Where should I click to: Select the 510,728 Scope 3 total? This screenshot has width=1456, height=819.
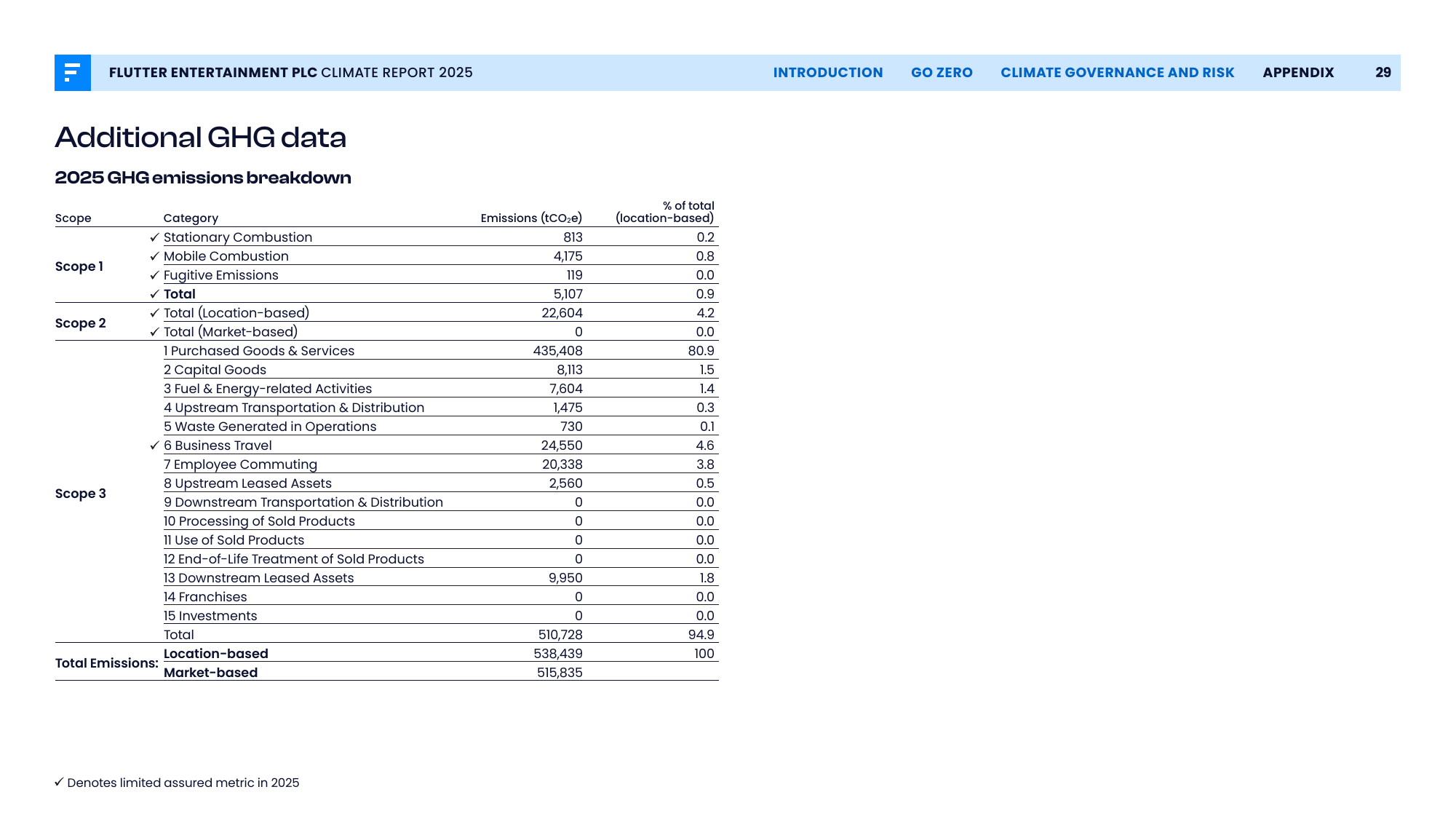click(560, 635)
